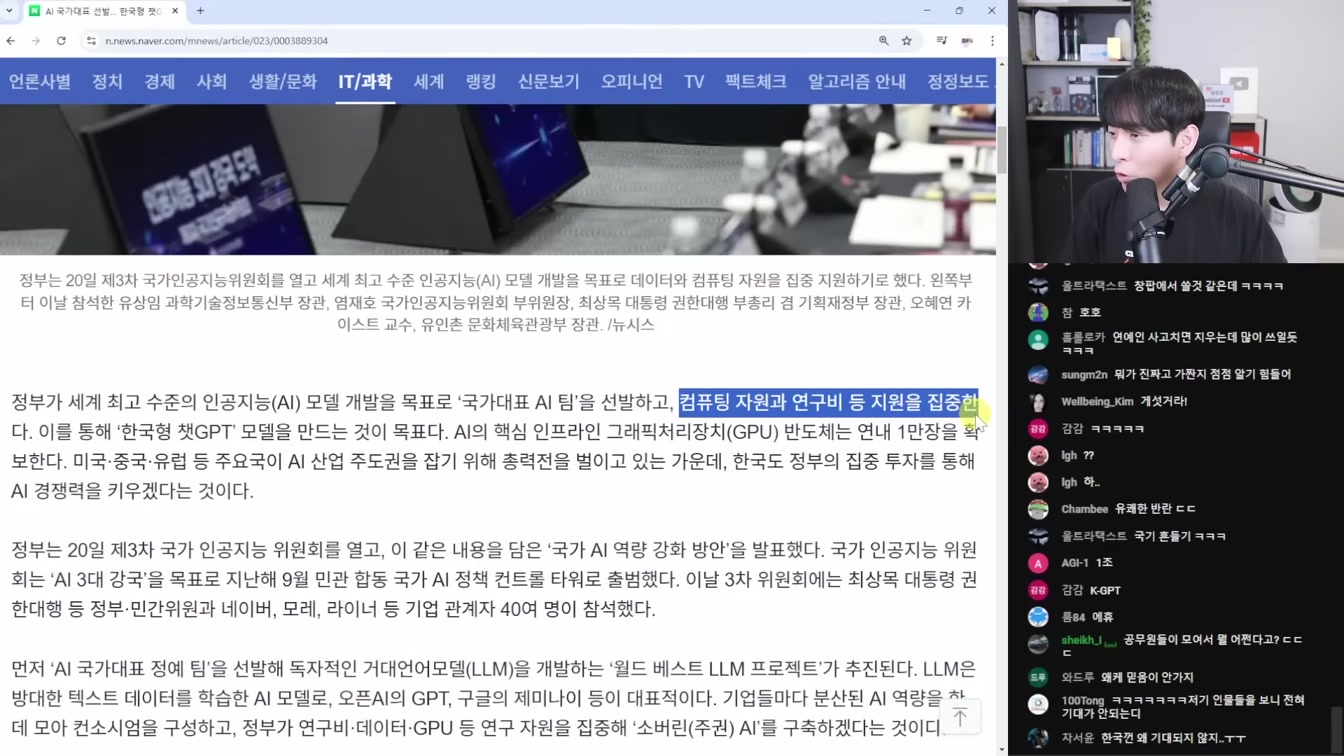1344x756 pixels.
Task: Open the 알고리즘 안내 link
Action: (857, 81)
